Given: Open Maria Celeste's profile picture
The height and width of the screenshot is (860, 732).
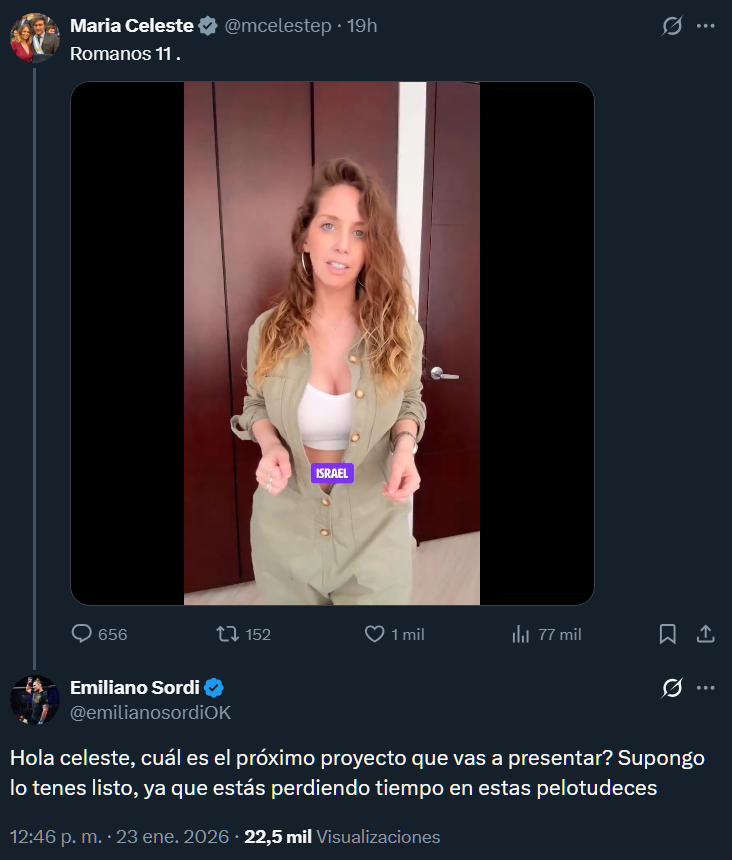Looking at the screenshot, I should tap(35, 38).
